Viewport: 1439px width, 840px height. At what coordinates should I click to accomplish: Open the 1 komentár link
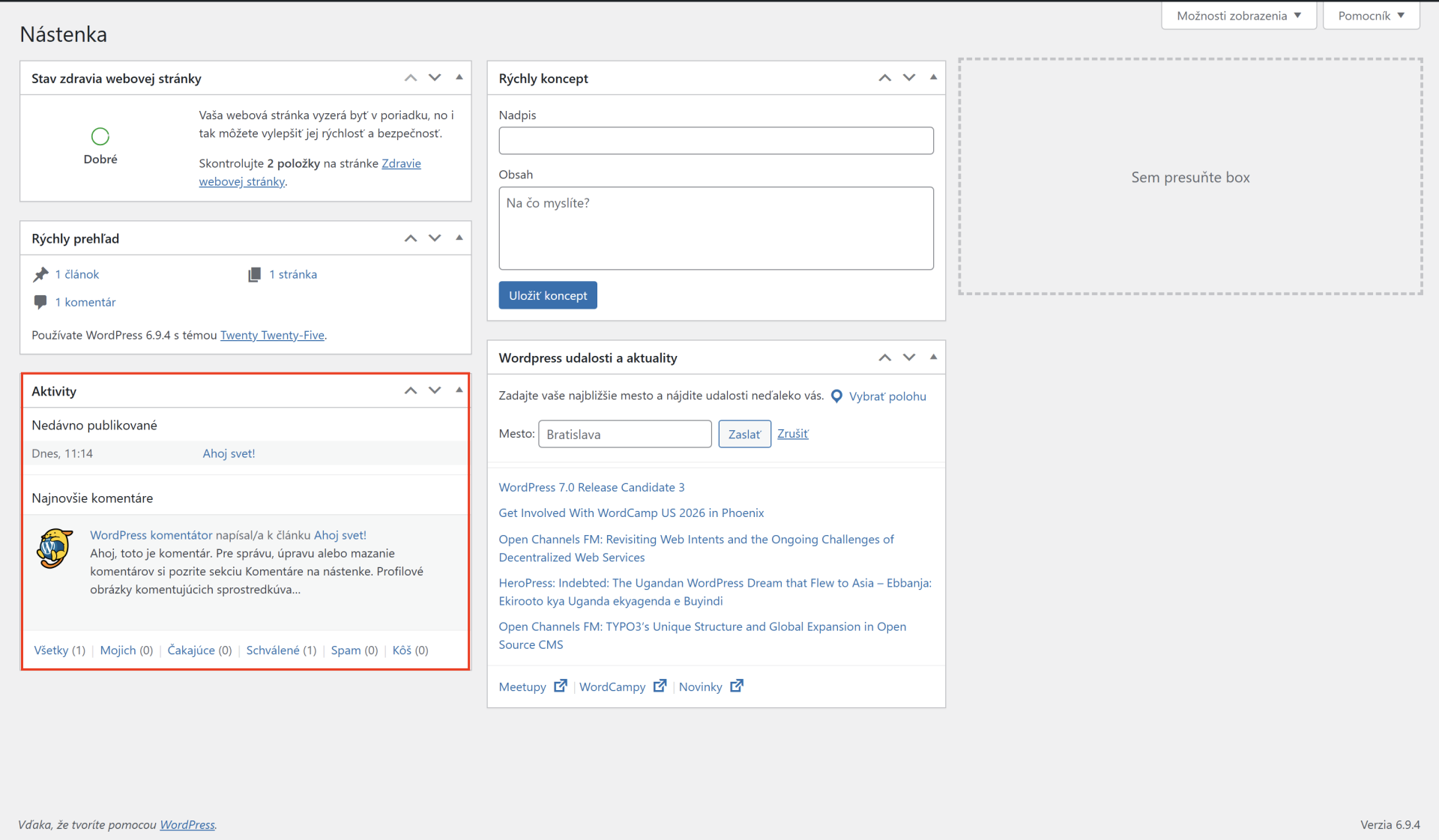coord(85,302)
